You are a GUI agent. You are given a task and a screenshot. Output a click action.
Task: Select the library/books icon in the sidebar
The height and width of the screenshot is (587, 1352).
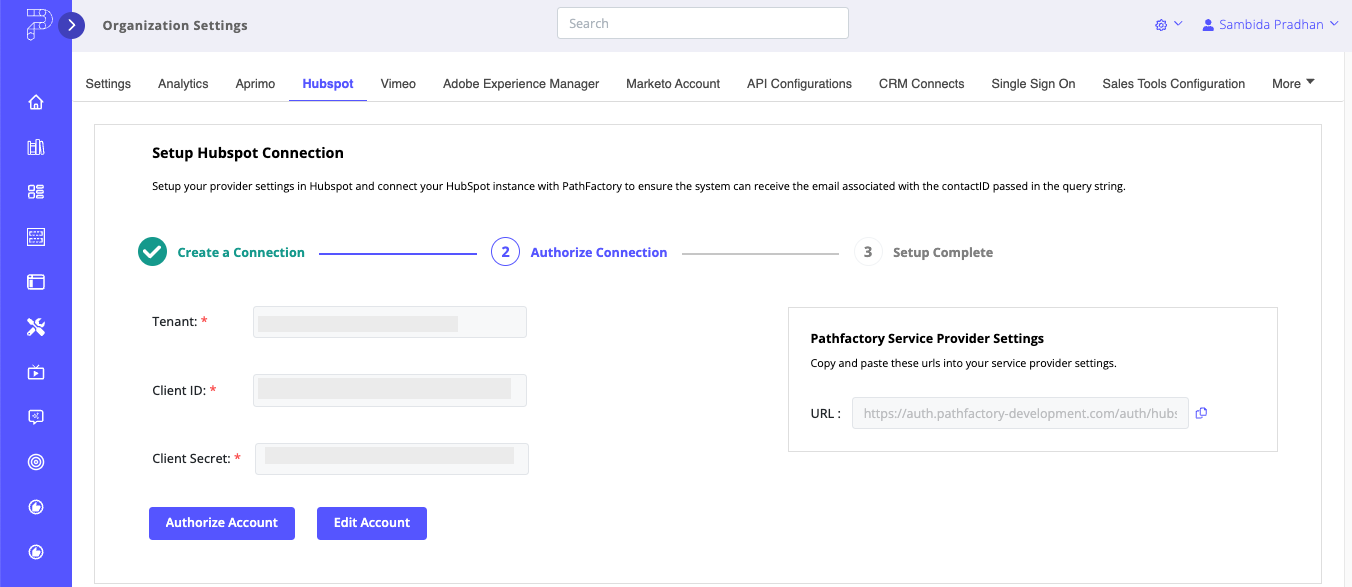click(36, 146)
